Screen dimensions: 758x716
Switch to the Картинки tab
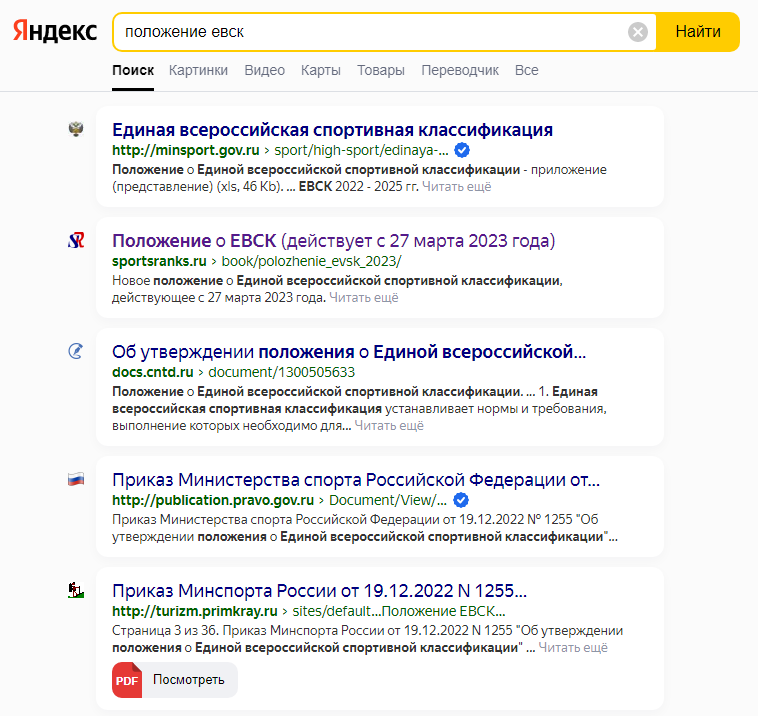coord(198,70)
